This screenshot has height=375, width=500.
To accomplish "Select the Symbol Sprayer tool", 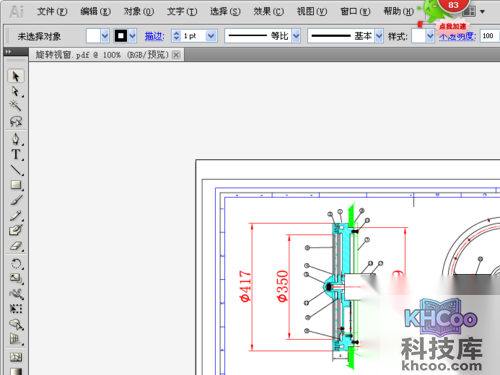I will pos(16,324).
